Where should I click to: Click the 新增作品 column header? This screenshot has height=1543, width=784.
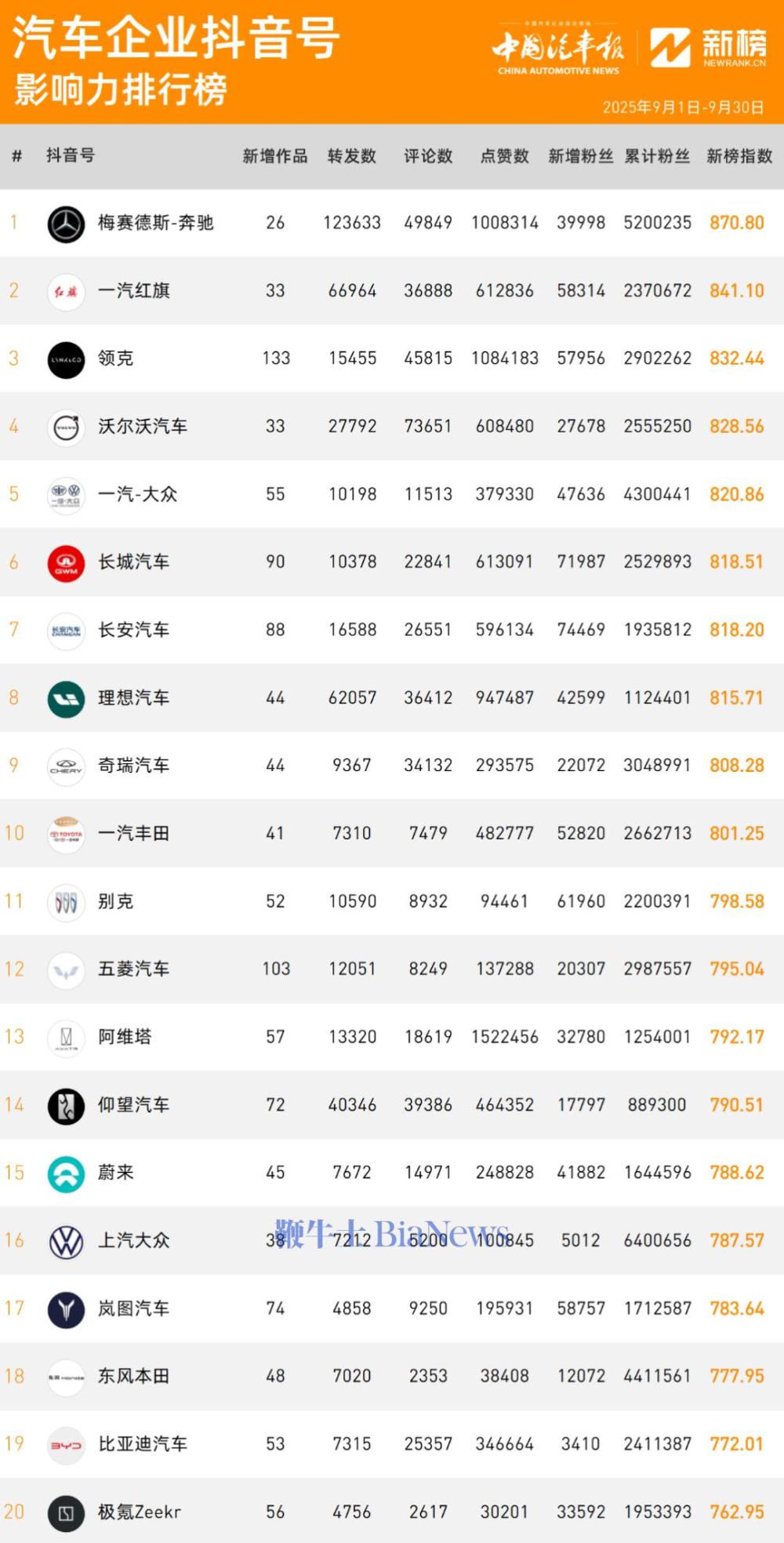275,156
